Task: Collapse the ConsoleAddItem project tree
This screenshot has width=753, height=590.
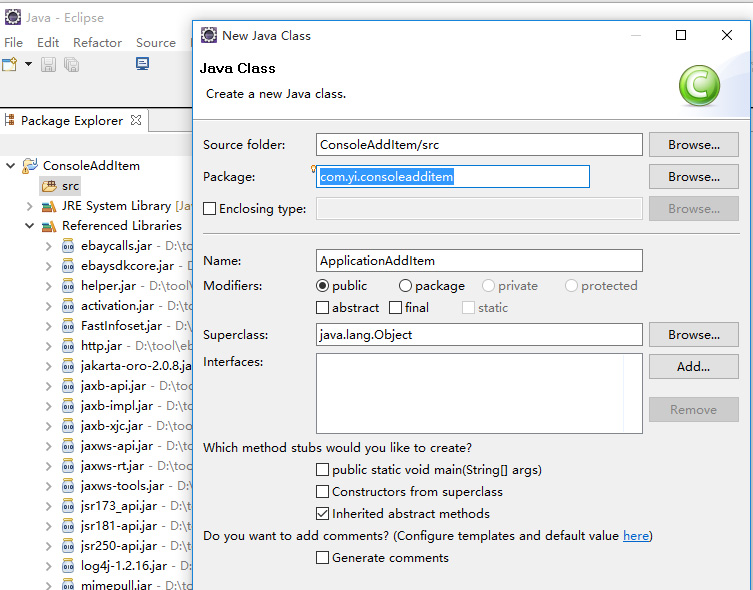Action: [10, 166]
